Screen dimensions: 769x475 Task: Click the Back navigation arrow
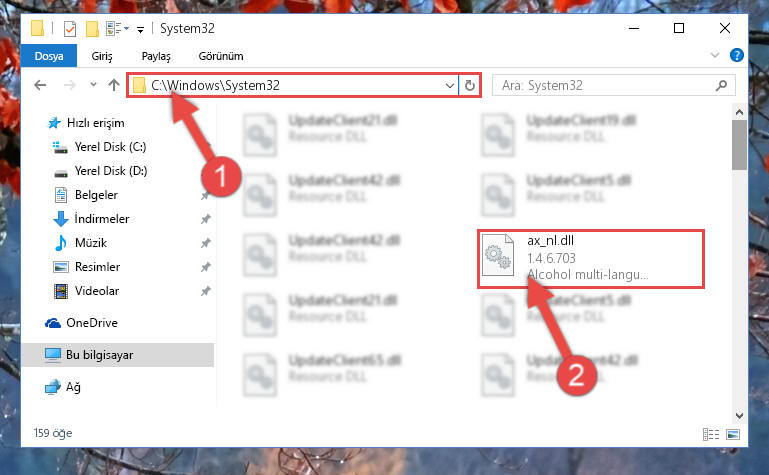click(x=40, y=85)
